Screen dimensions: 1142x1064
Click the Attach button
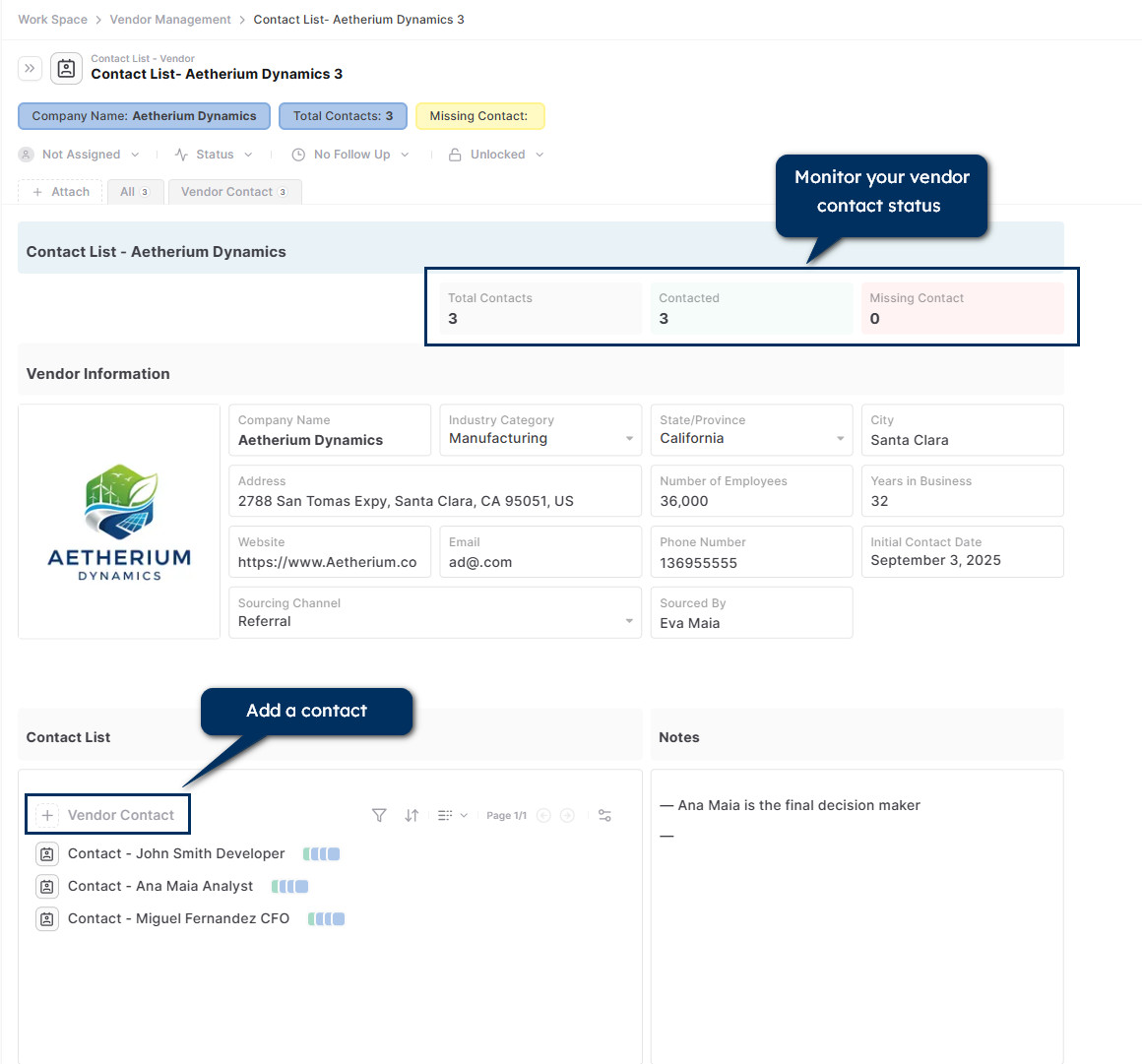click(x=60, y=191)
